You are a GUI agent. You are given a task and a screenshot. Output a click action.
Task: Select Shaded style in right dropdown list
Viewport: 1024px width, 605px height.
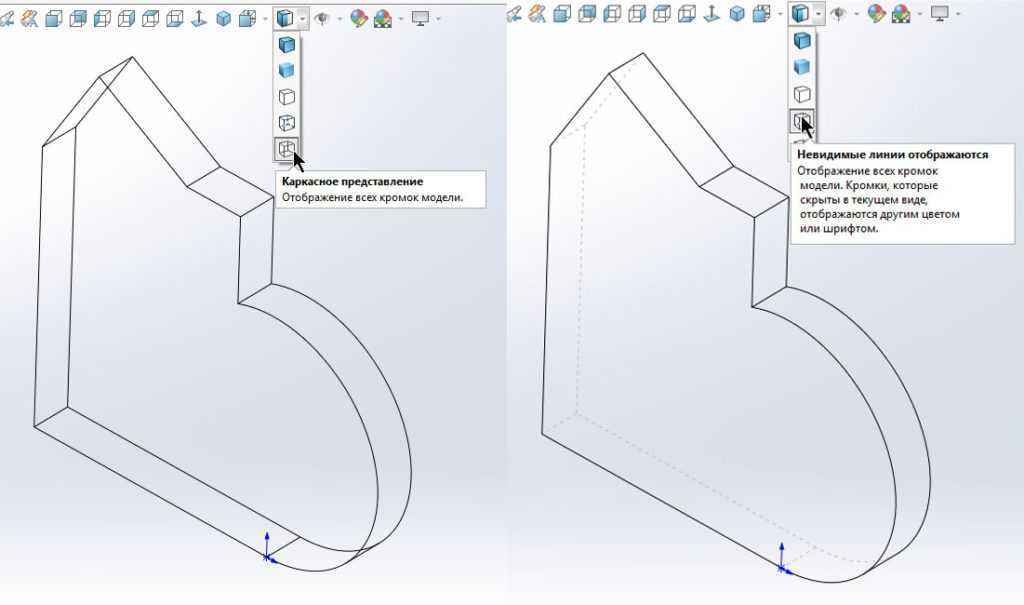(802, 67)
